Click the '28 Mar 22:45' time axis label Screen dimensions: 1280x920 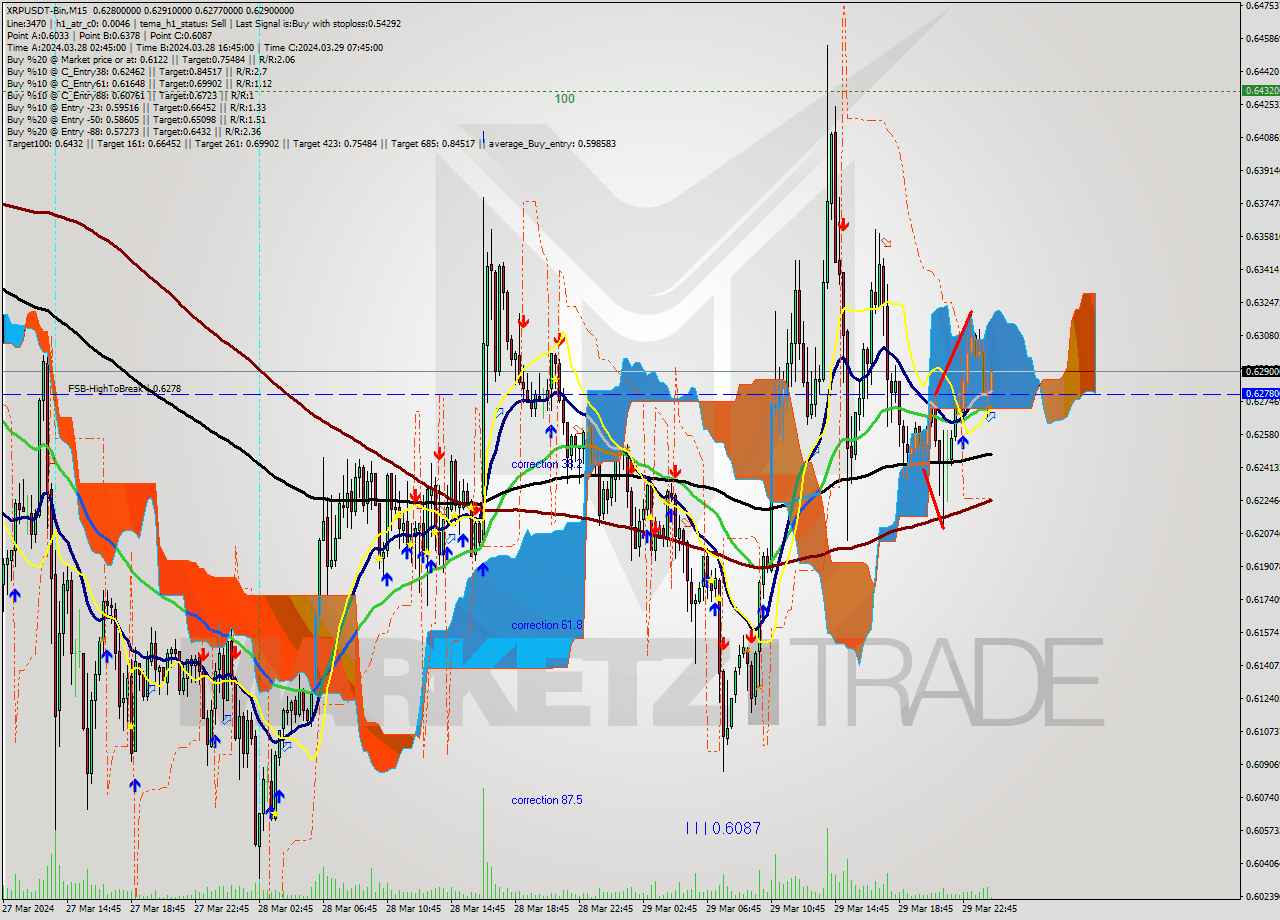(x=605, y=909)
